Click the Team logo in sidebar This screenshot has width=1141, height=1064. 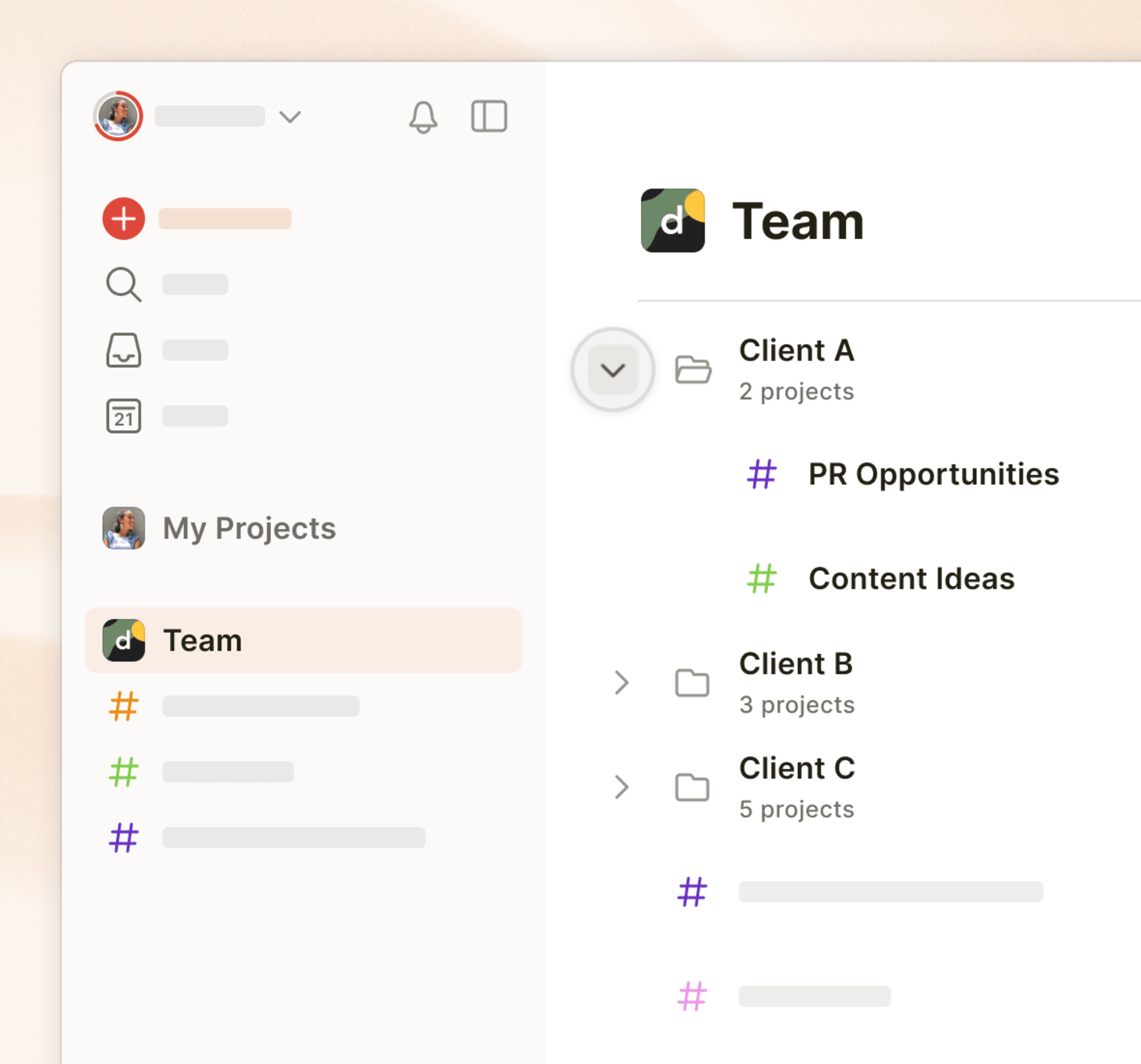tap(123, 640)
